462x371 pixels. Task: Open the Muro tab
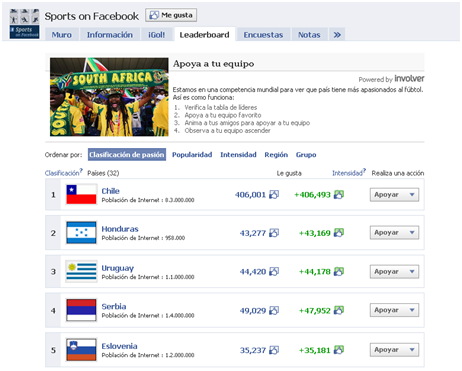point(62,35)
